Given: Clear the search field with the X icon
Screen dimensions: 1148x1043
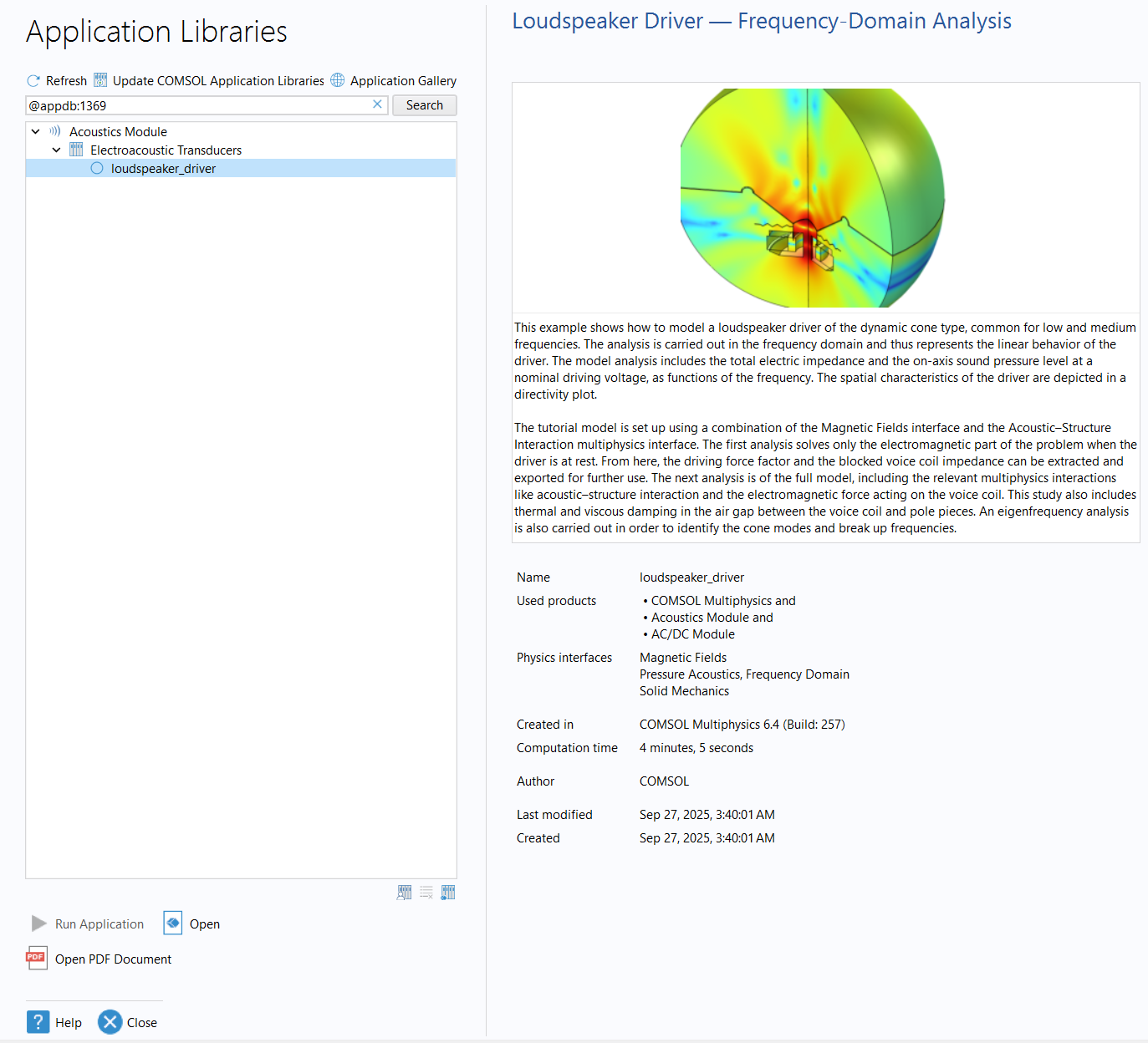Looking at the screenshot, I should point(377,104).
